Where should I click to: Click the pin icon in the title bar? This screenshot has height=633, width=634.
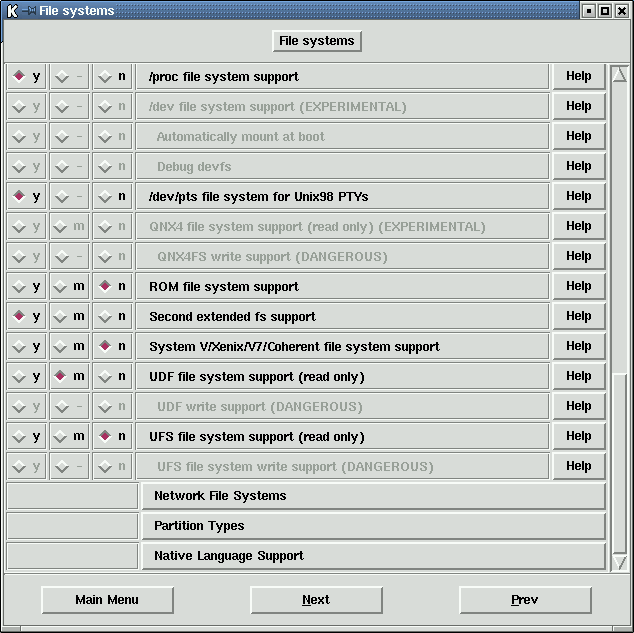[29, 11]
